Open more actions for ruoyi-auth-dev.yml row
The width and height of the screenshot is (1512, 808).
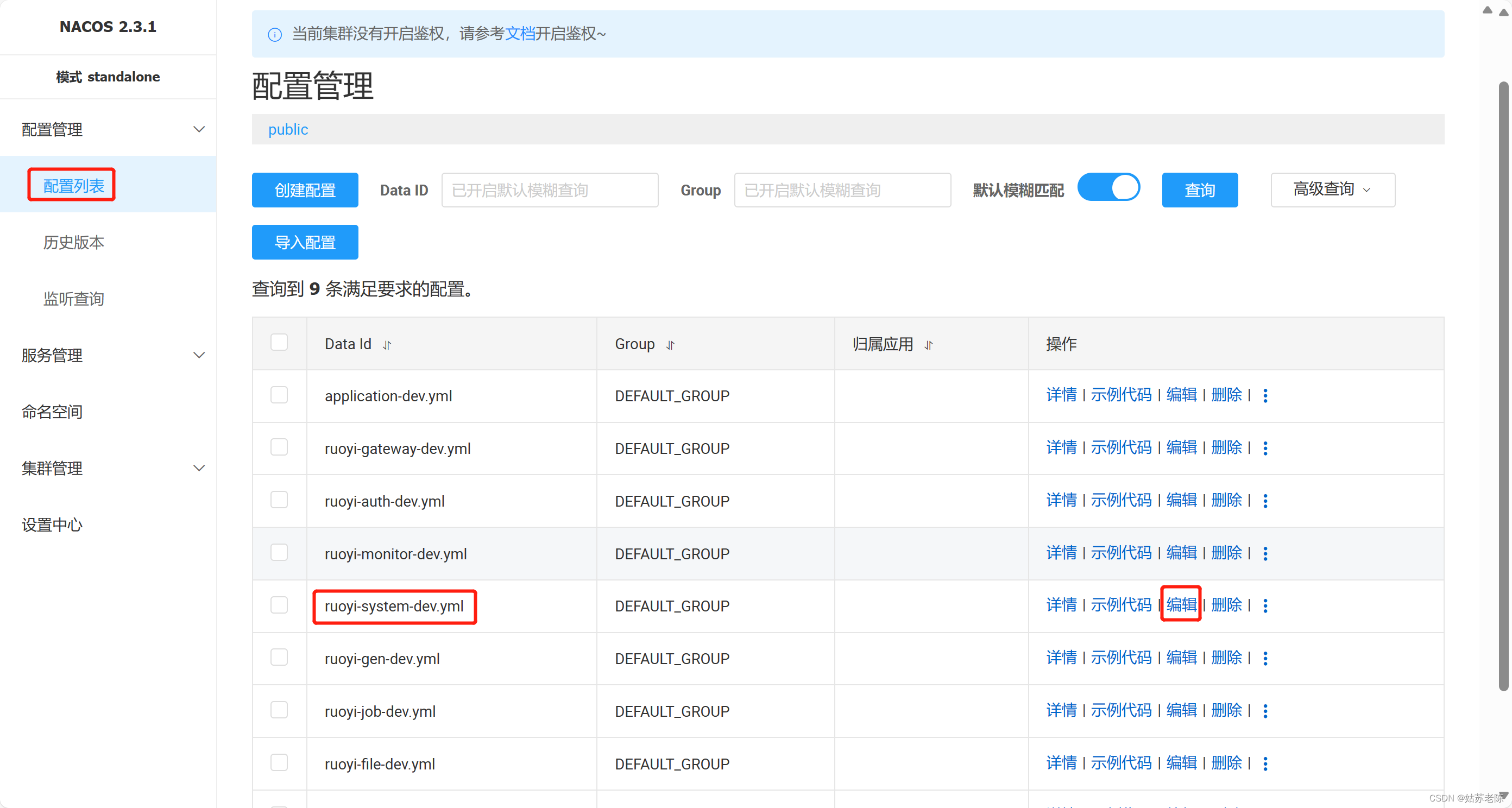[1265, 501]
